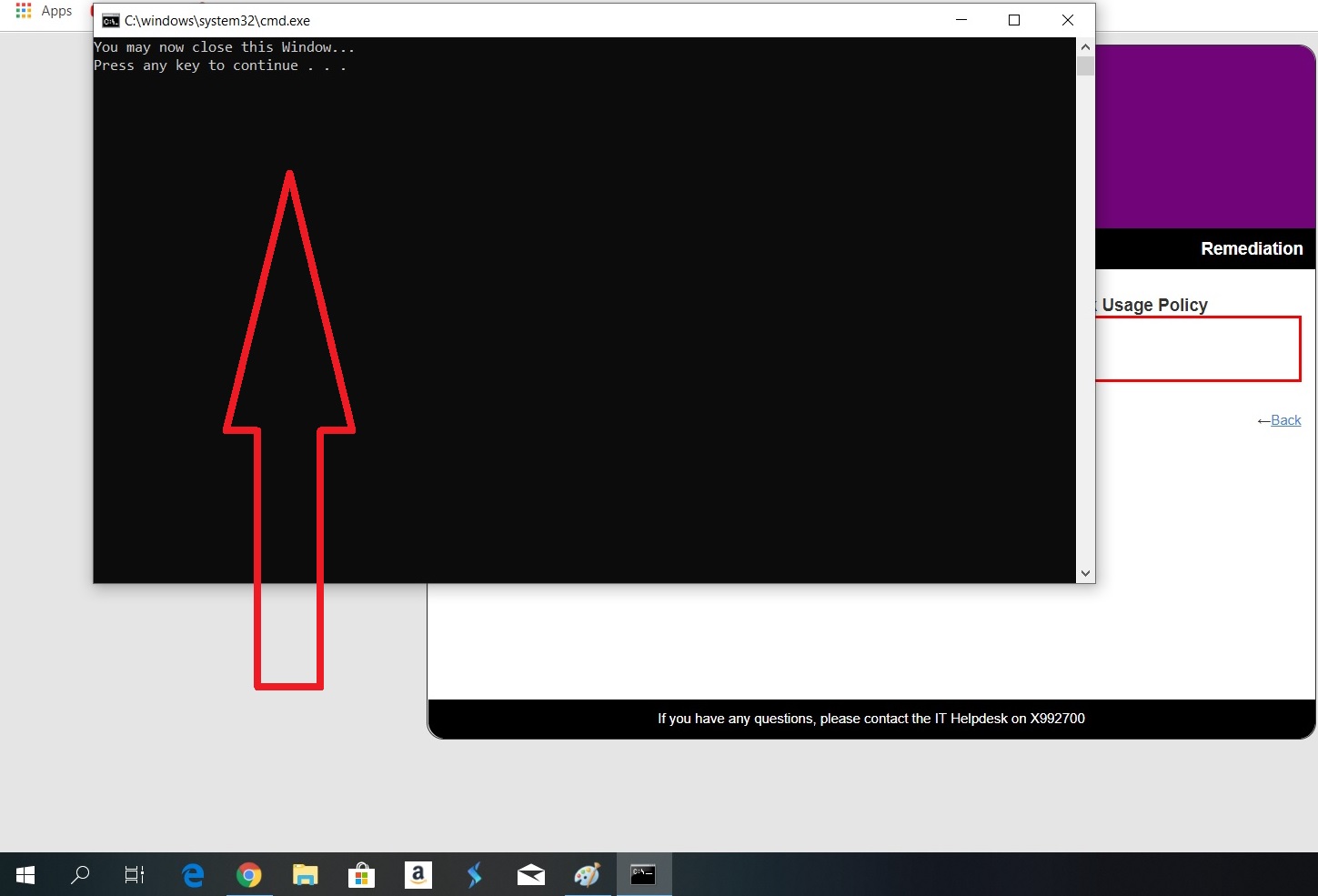The image size is (1318, 896).
Task: Open Windows Search from the taskbar
Action: (x=80, y=875)
